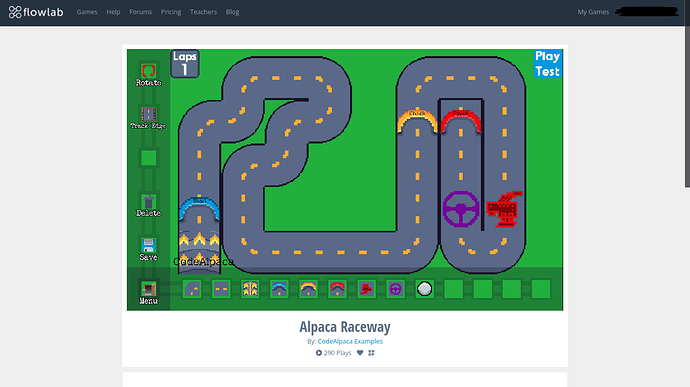
Task: Select the yellow boost arrows palette tile
Action: (250, 289)
